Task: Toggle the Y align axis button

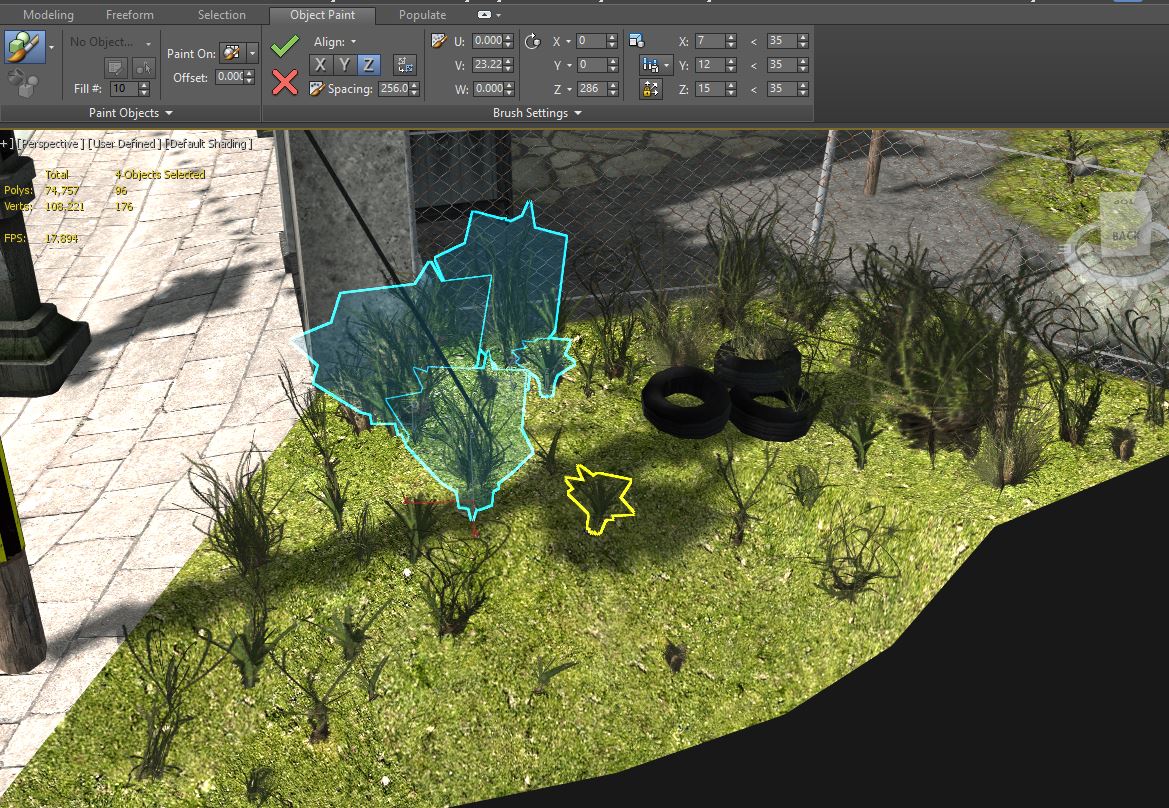Action: (344, 65)
